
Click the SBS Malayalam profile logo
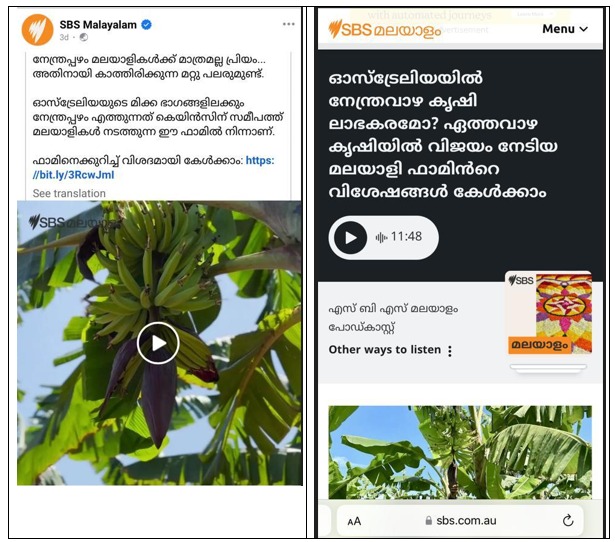37,30
